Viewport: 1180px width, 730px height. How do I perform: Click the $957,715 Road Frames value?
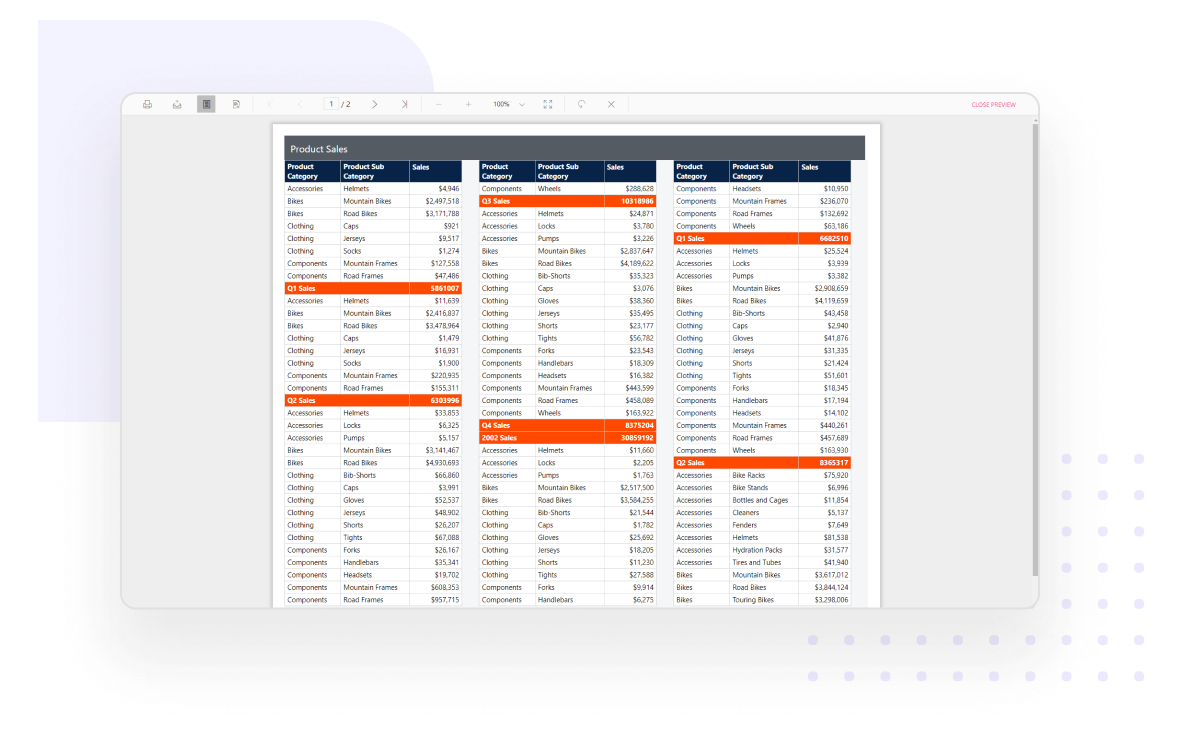pyautogui.click(x=445, y=600)
